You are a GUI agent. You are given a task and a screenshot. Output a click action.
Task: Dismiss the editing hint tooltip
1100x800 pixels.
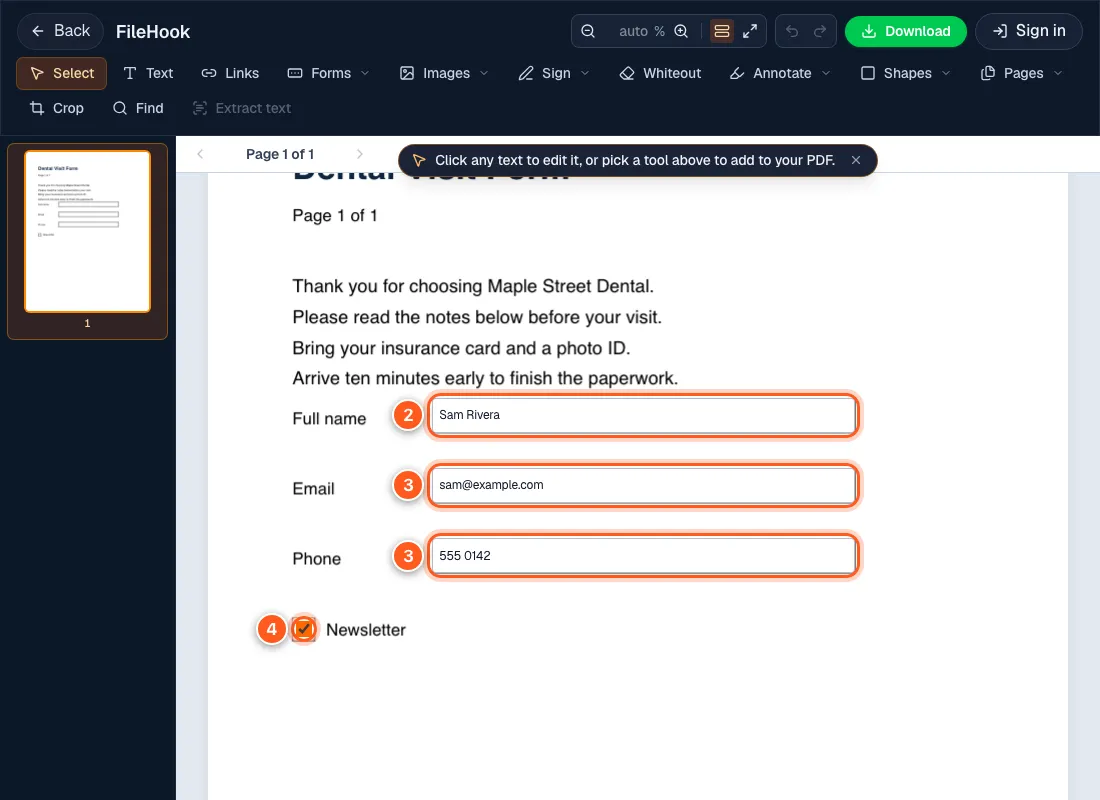point(856,160)
